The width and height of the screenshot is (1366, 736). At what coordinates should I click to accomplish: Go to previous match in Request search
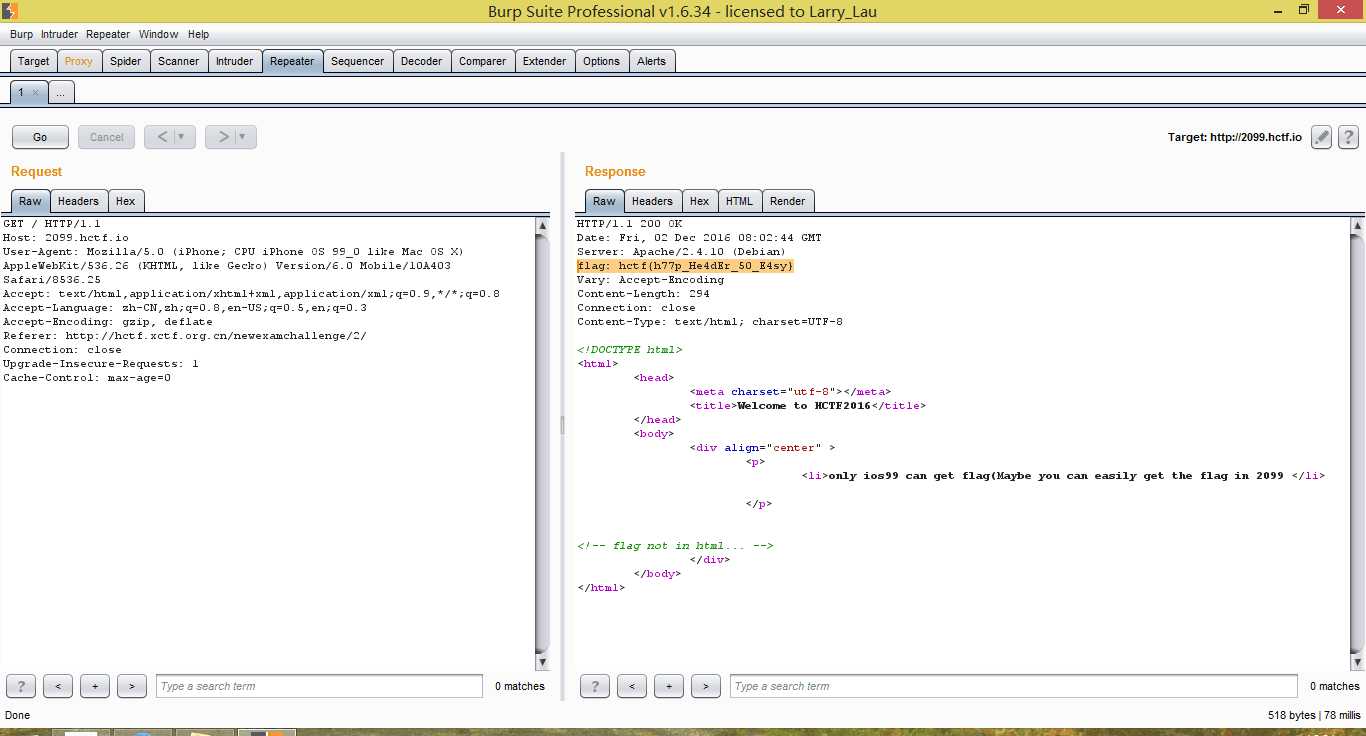click(x=58, y=686)
